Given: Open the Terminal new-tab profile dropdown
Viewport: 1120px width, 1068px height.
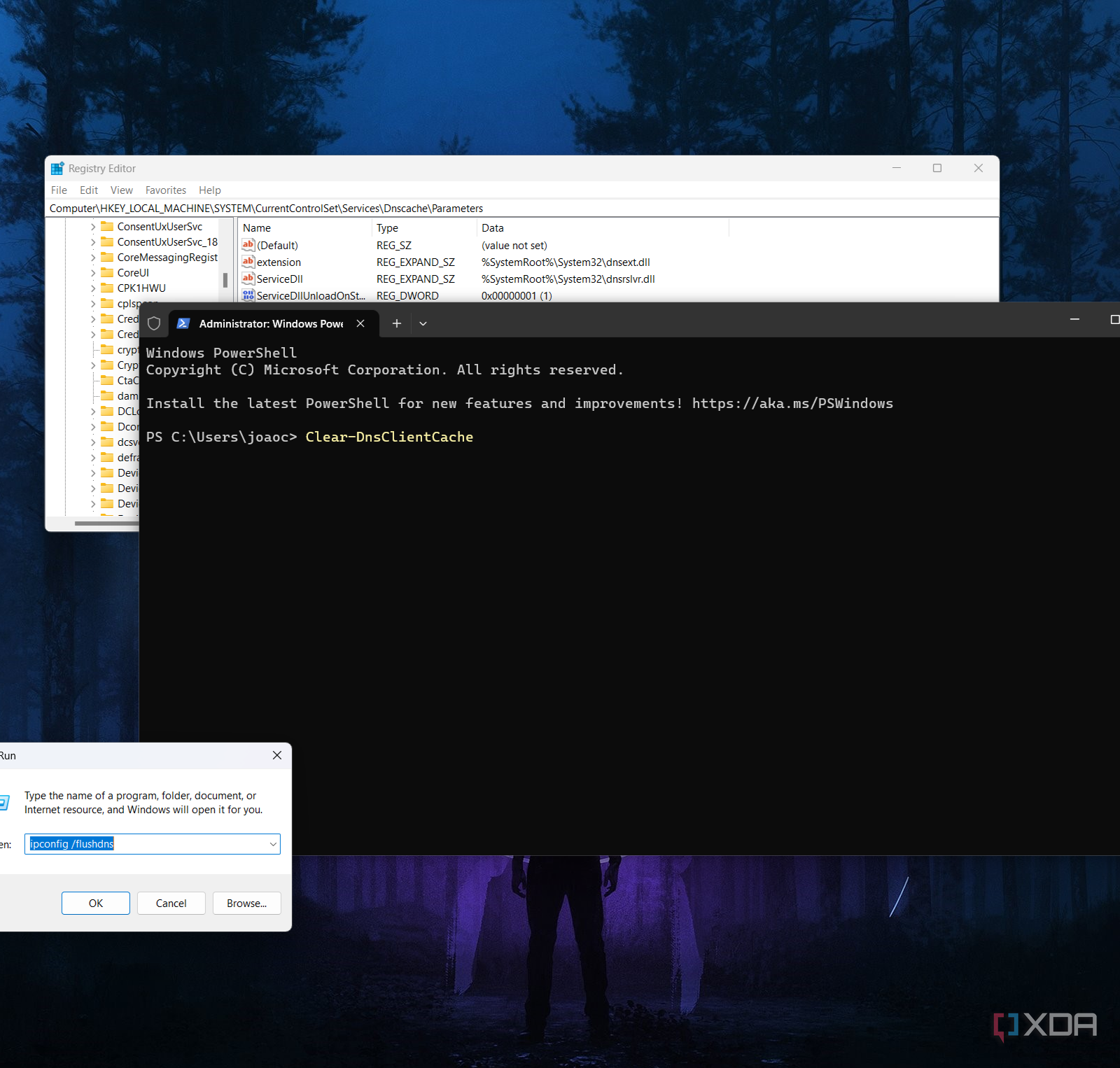Looking at the screenshot, I should coord(423,323).
